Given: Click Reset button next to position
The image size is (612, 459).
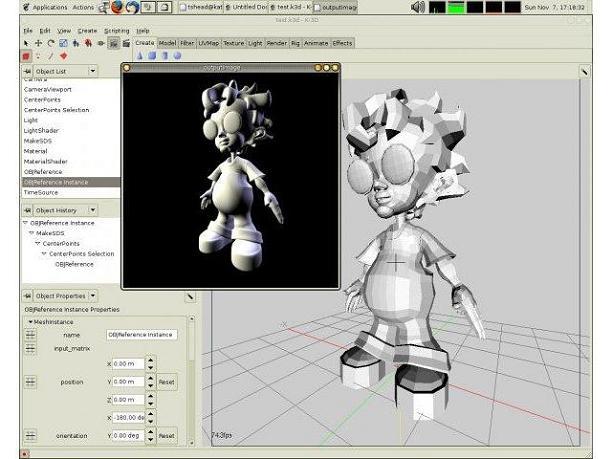Looking at the screenshot, I should click(x=166, y=381).
